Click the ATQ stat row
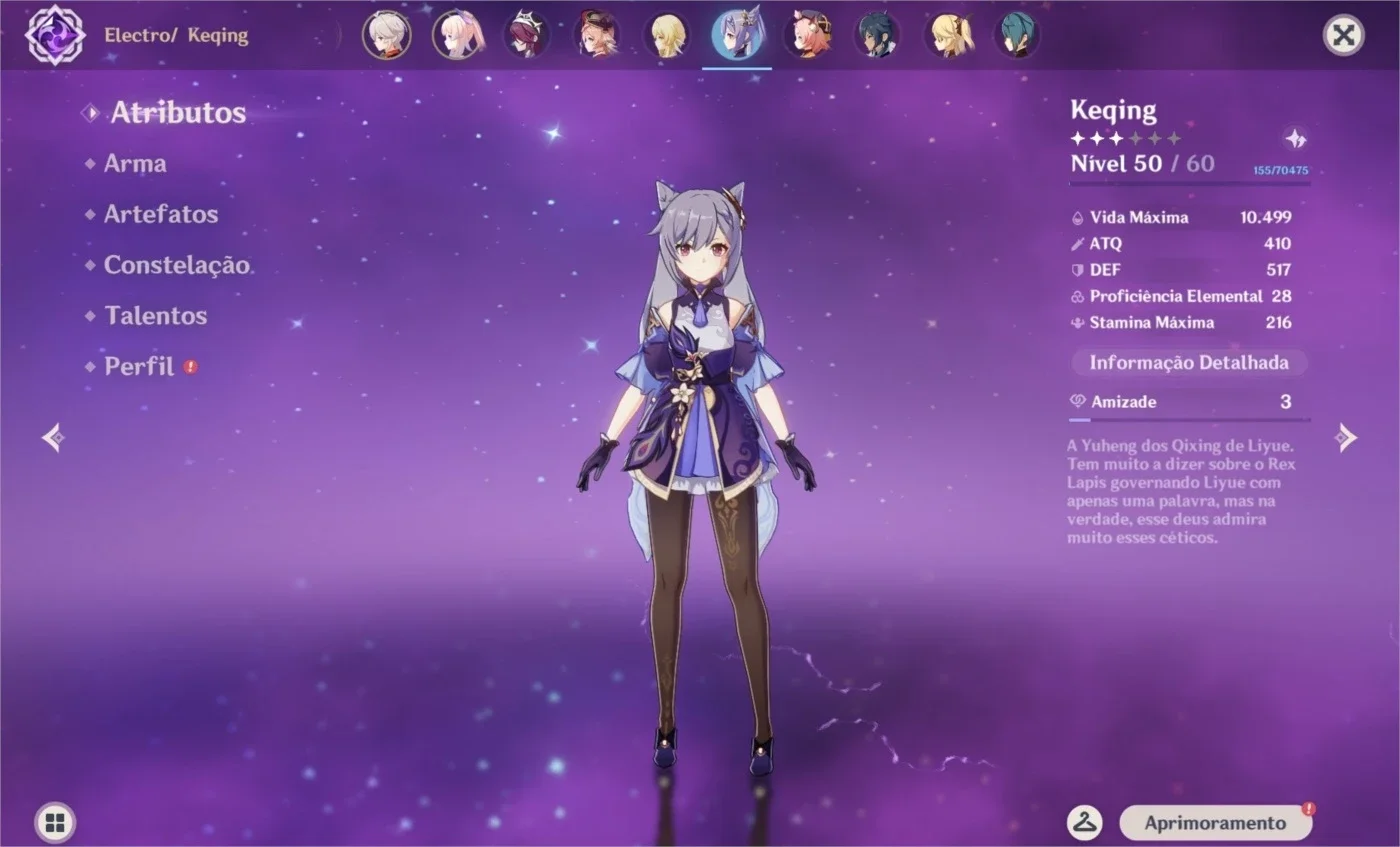 [1181, 243]
